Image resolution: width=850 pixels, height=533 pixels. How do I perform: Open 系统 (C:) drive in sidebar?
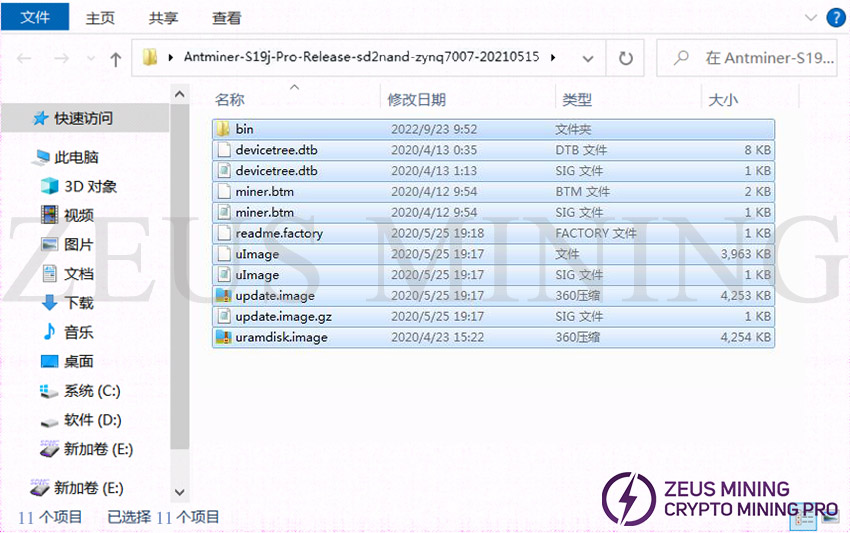click(x=92, y=390)
